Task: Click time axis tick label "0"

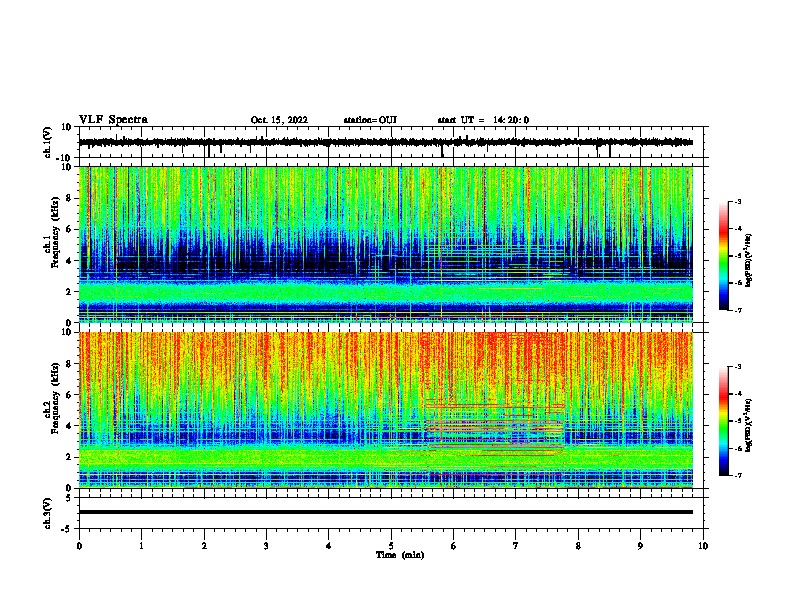Action: click(x=79, y=546)
